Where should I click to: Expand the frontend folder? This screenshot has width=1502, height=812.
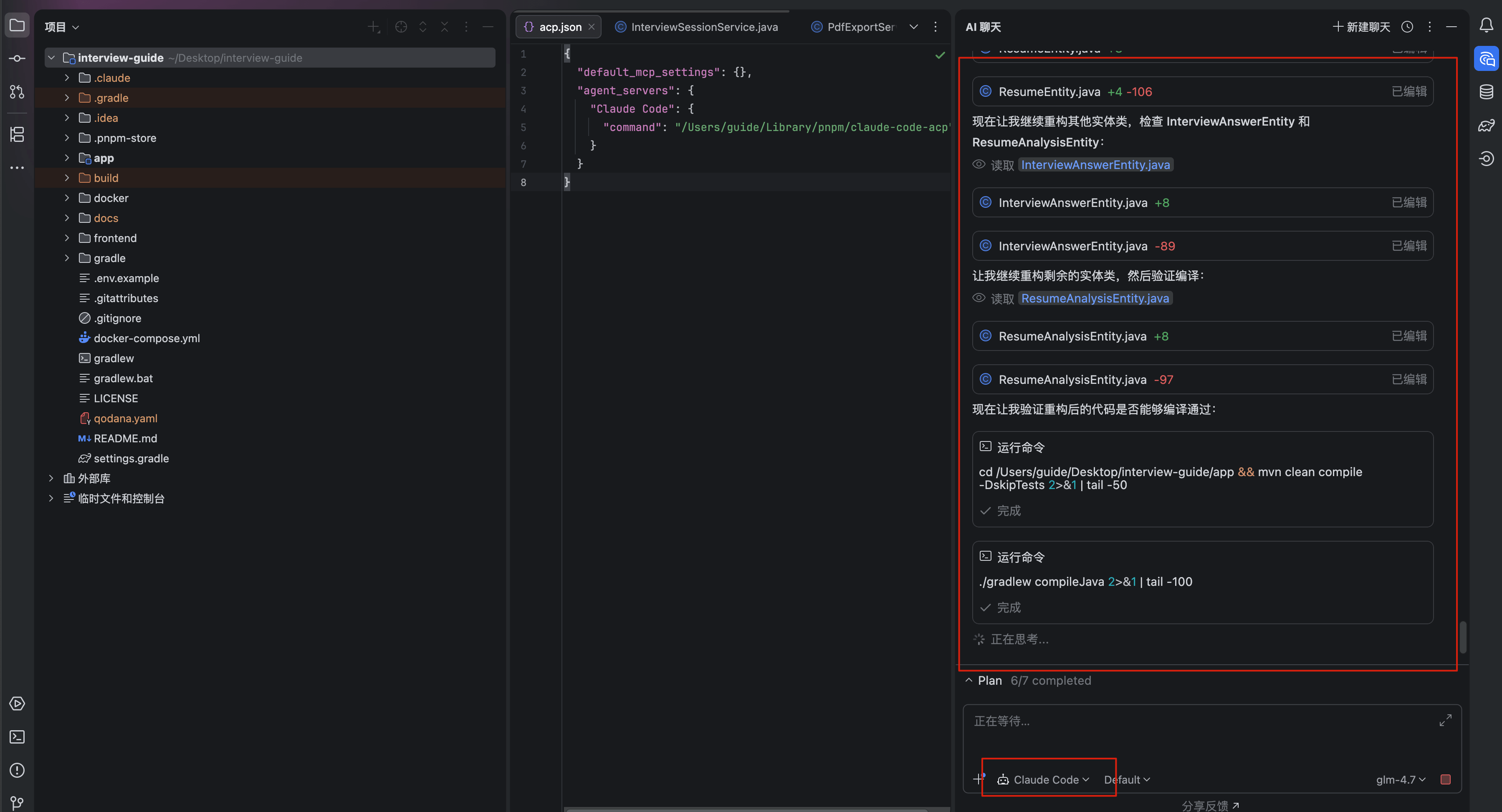click(67, 238)
